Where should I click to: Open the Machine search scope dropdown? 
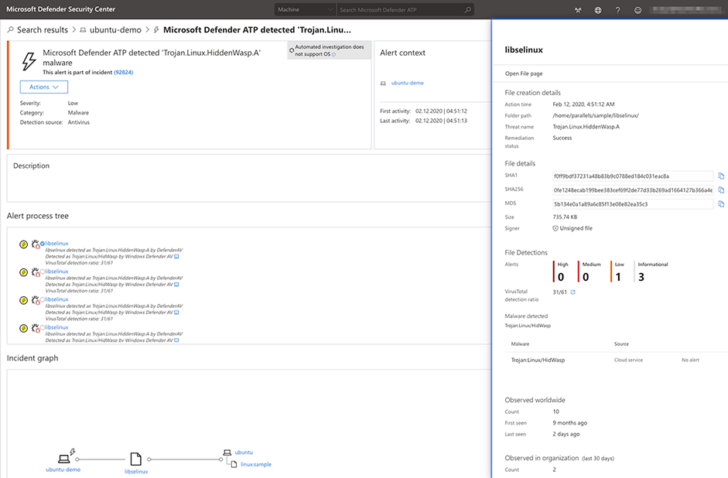pos(305,9)
